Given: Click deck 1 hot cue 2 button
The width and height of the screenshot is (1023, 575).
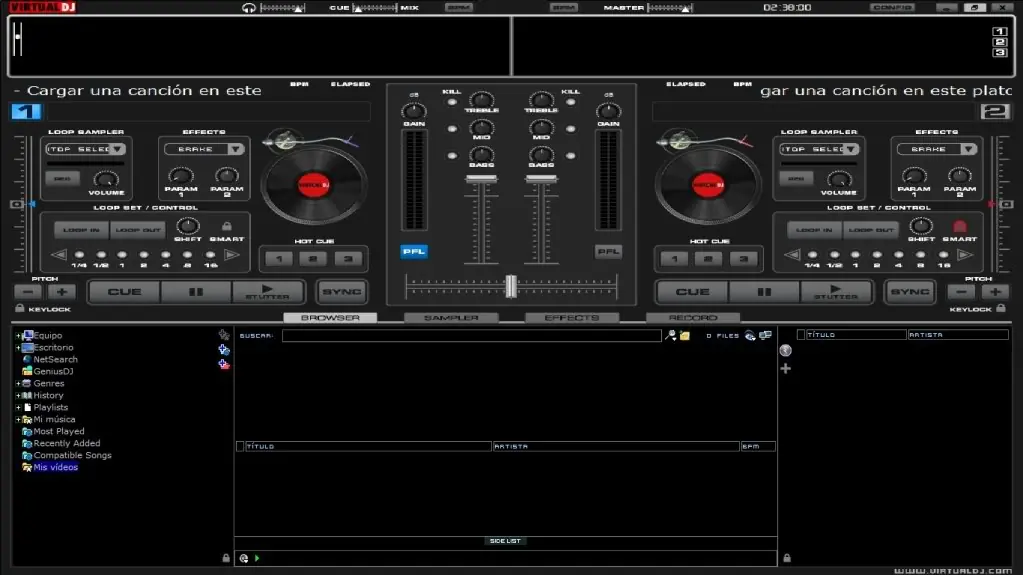Looking at the screenshot, I should 313,259.
